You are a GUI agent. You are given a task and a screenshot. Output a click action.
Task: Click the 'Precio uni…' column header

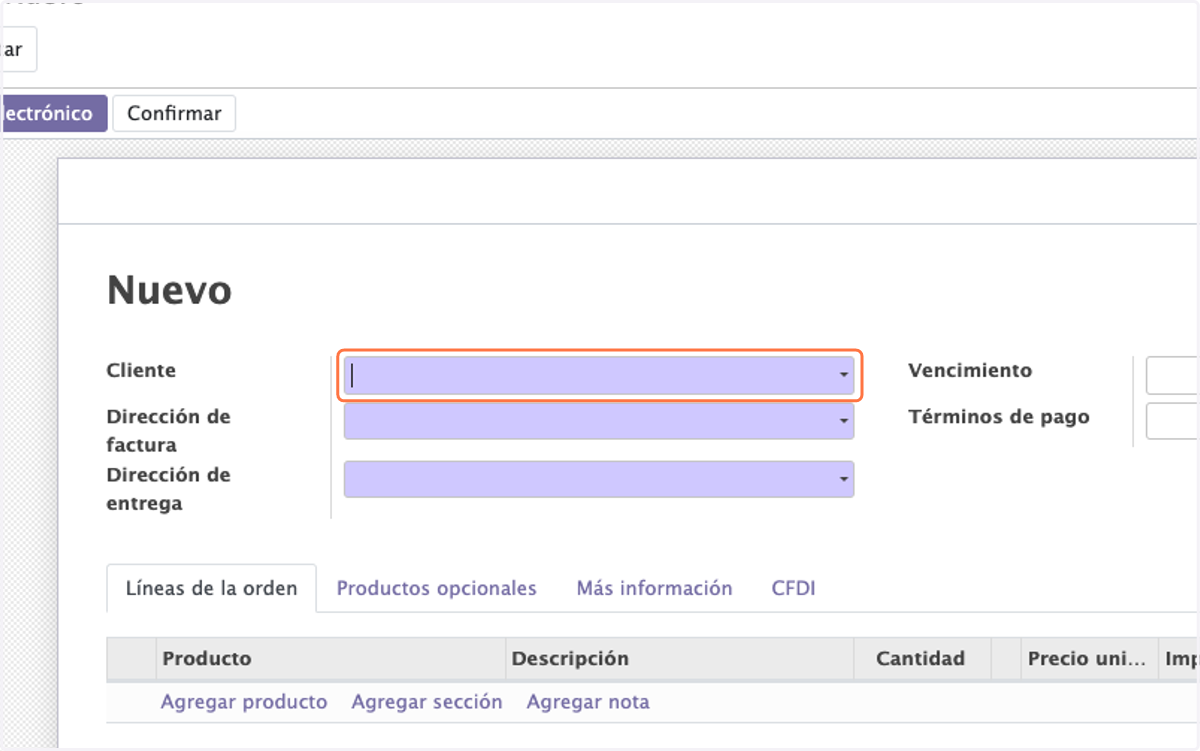coord(1089,658)
